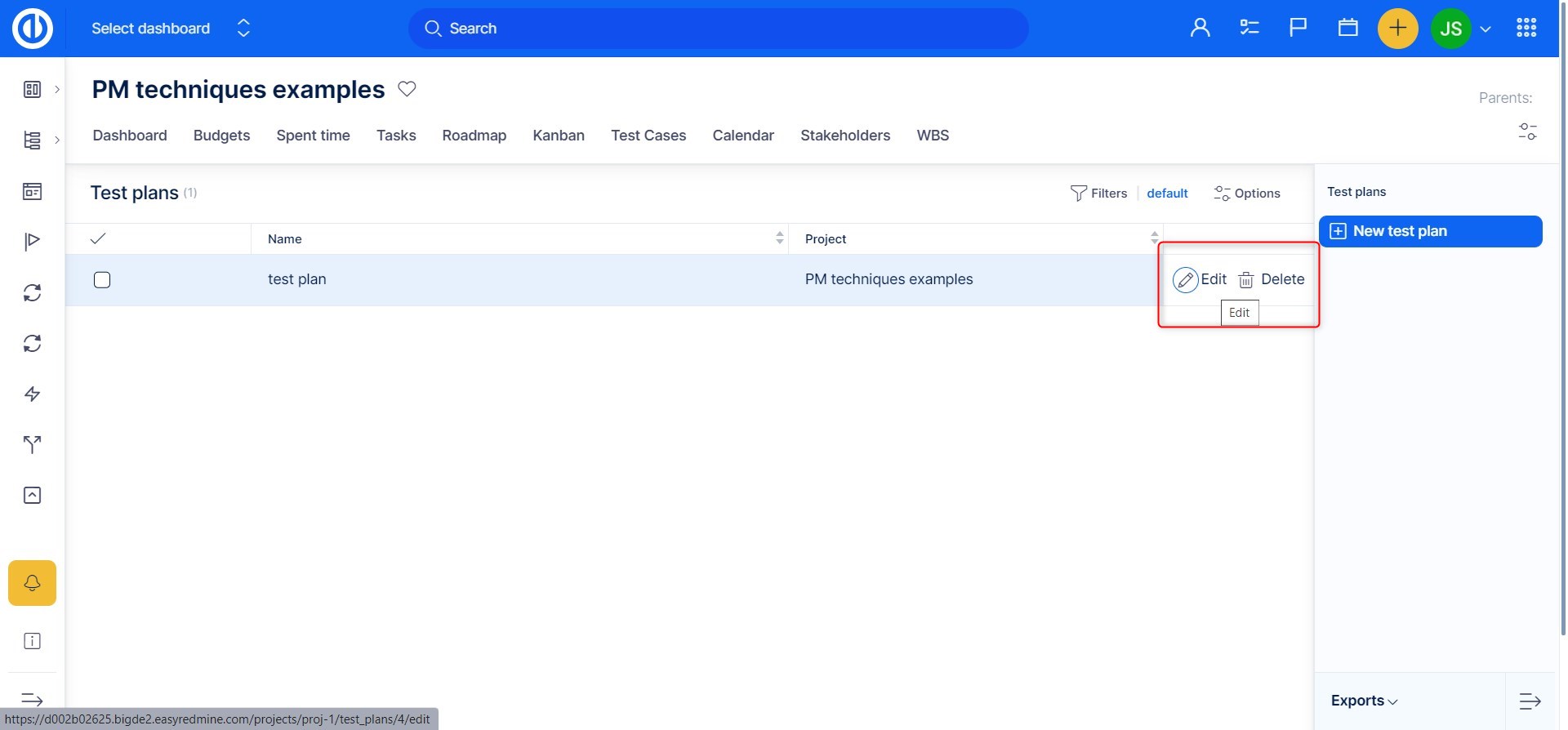Image resolution: width=1568 pixels, height=730 pixels.
Task: Sort by the Name column arrows
Action: (779, 238)
